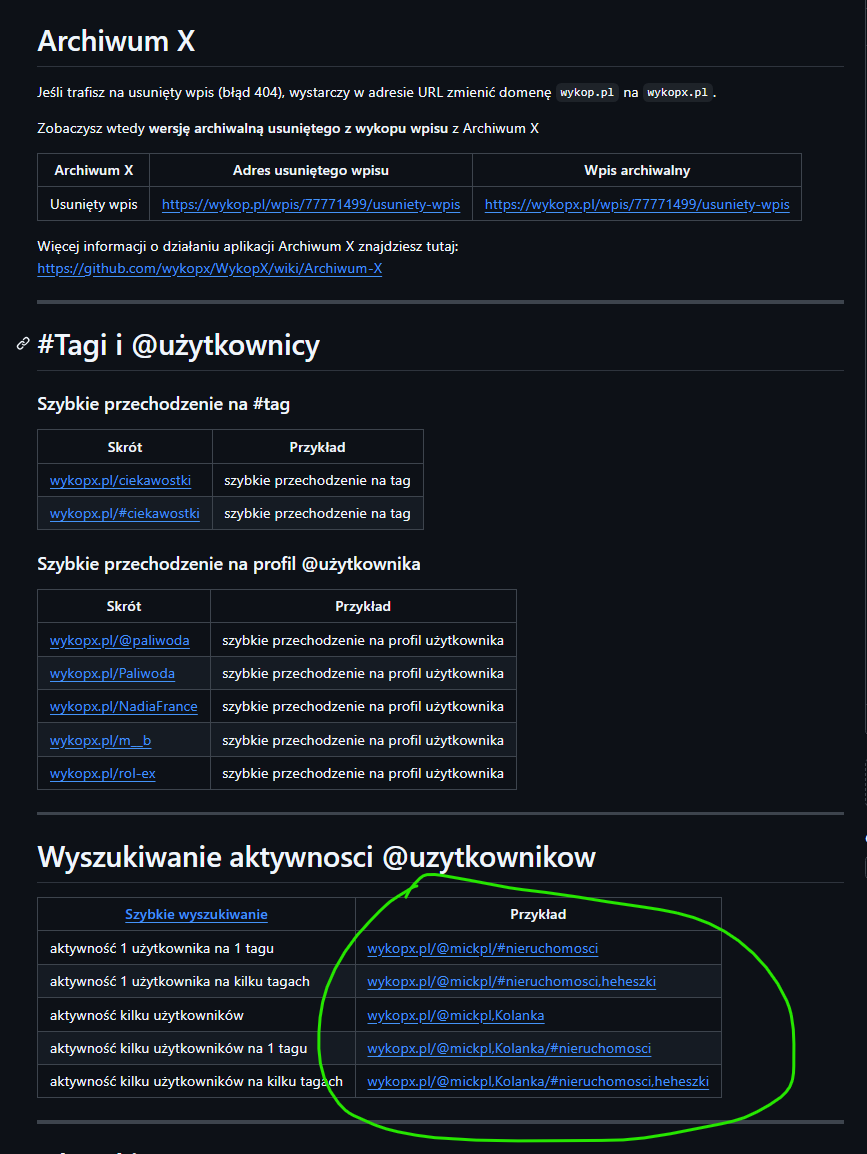Screen dimensions: 867x1154
Task: Open the wykopx.pl/NadiaFrance profile link
Action: (123, 706)
